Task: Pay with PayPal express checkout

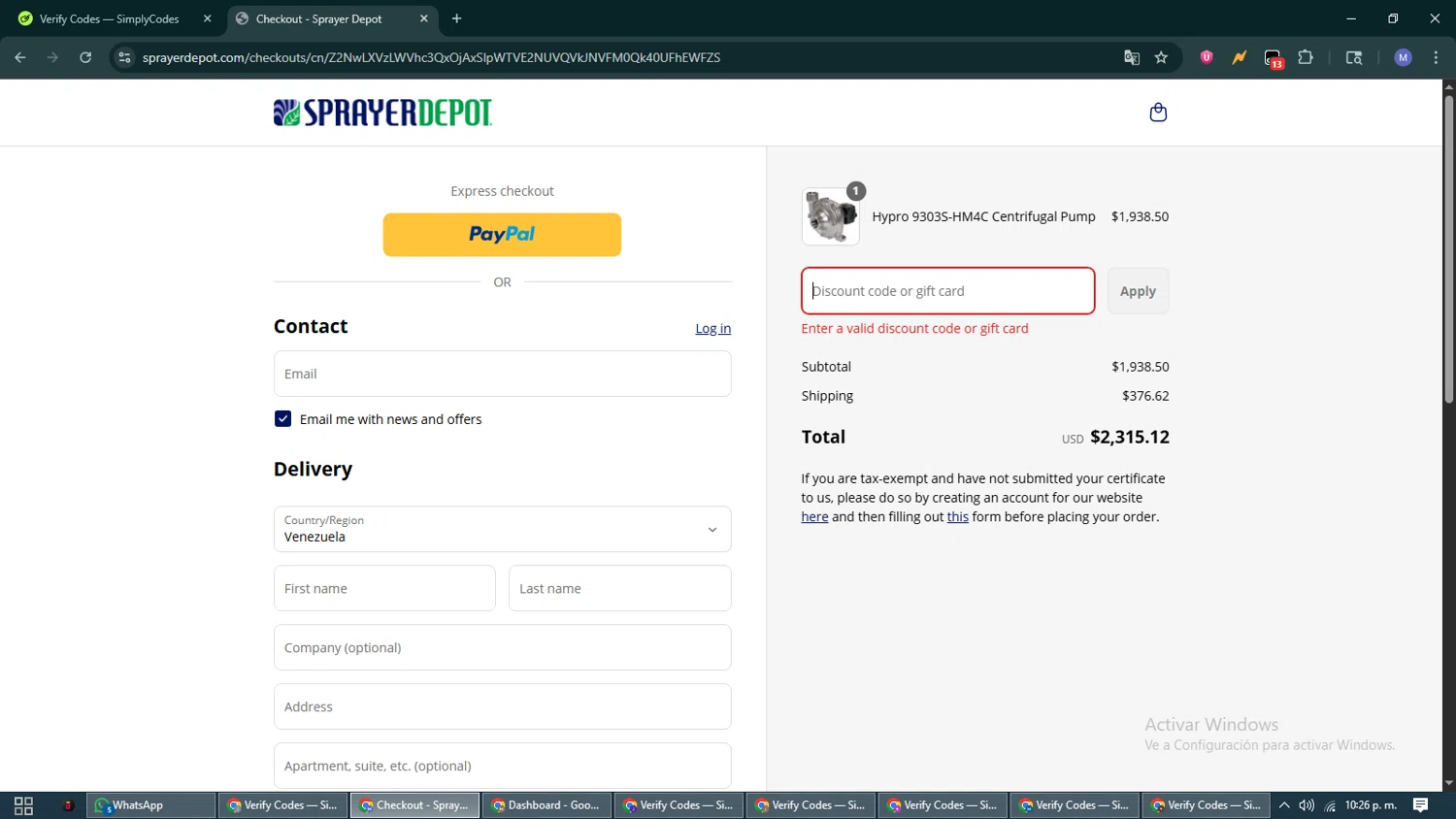Action: (x=502, y=235)
